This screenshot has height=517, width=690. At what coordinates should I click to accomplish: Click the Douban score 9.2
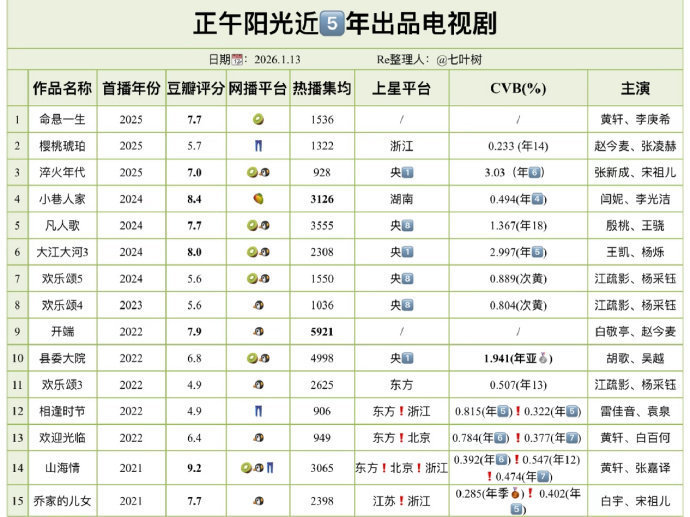pyautogui.click(x=194, y=468)
